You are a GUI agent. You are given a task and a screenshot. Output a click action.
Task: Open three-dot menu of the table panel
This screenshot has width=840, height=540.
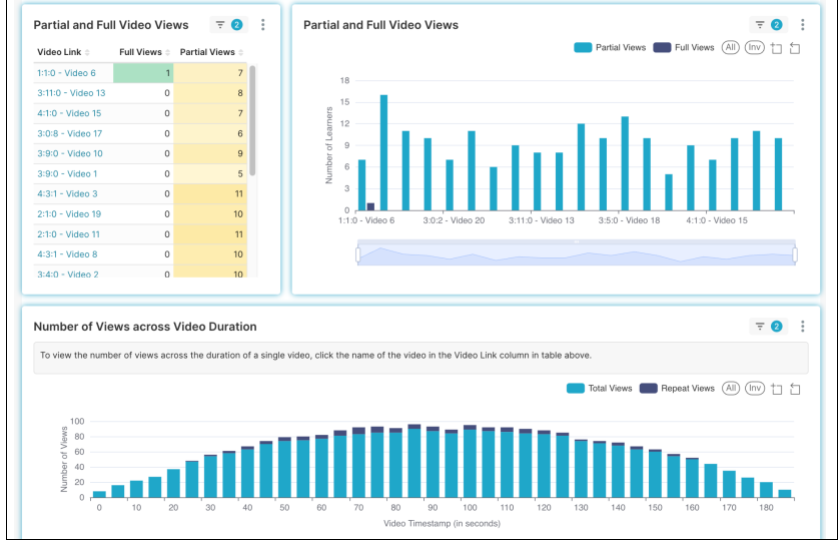[x=263, y=25]
